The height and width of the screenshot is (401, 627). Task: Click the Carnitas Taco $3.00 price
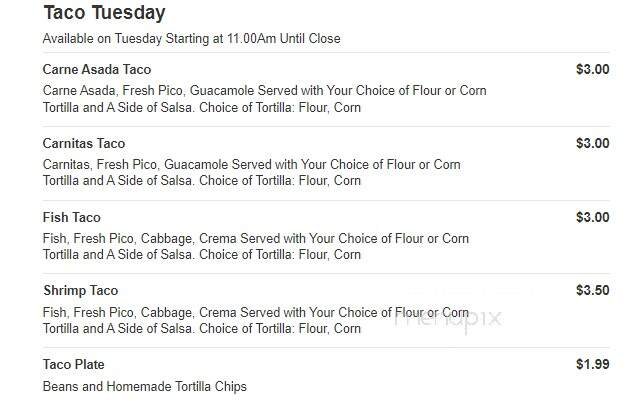click(592, 143)
